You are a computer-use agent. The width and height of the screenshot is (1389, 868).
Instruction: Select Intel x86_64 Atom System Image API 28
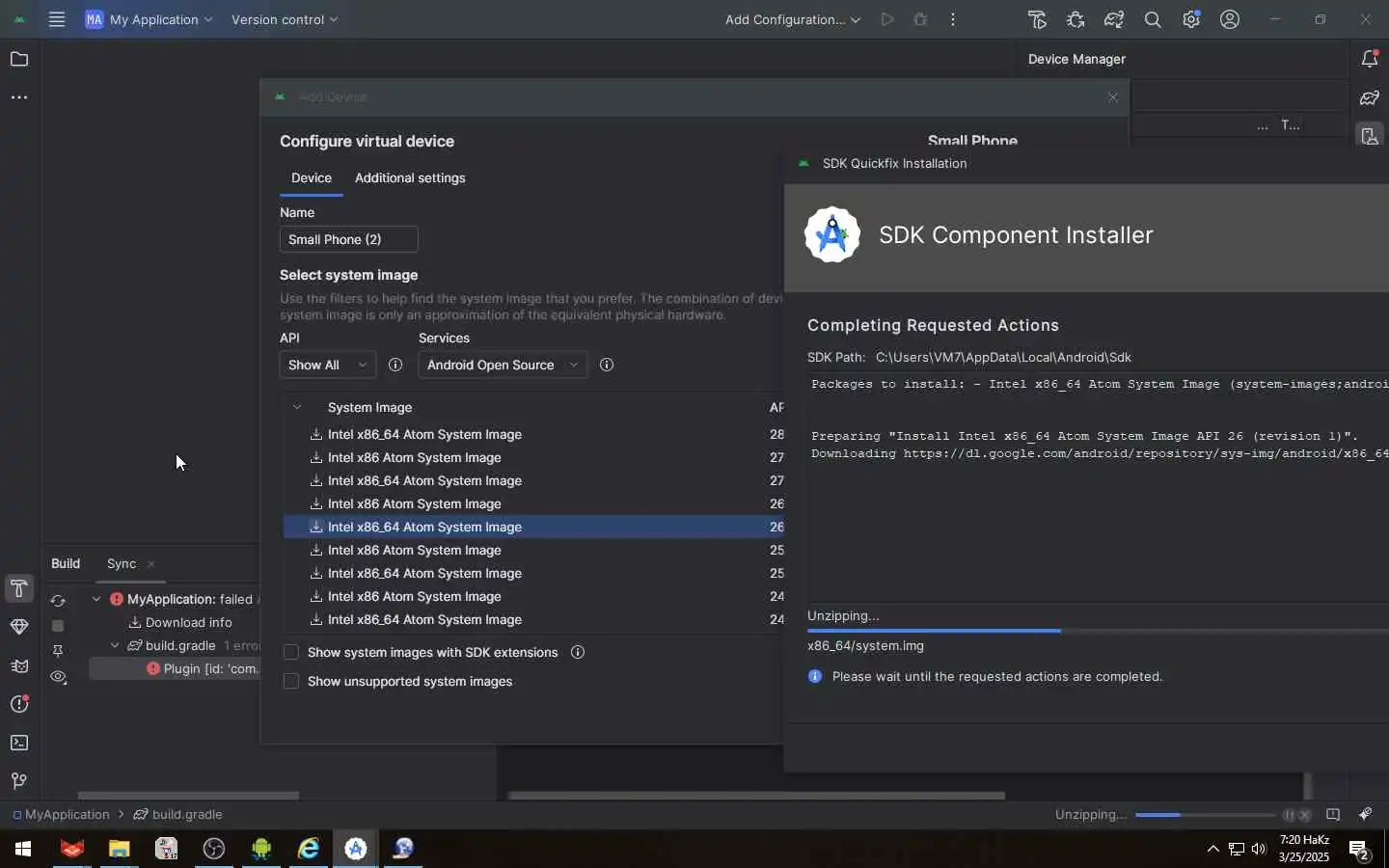pos(533,434)
